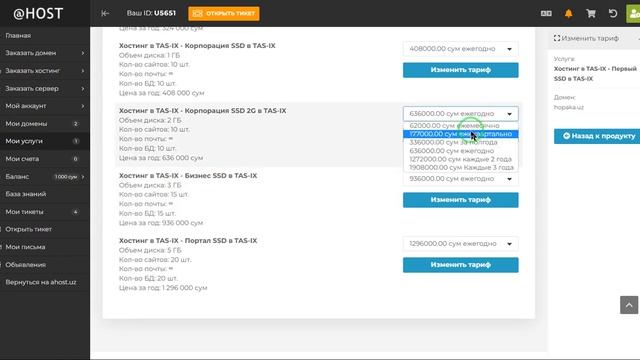The width and height of the screenshot is (640, 360).
Task: Open the 936000.00 сум ежегодно dropdown
Action: pos(460,179)
